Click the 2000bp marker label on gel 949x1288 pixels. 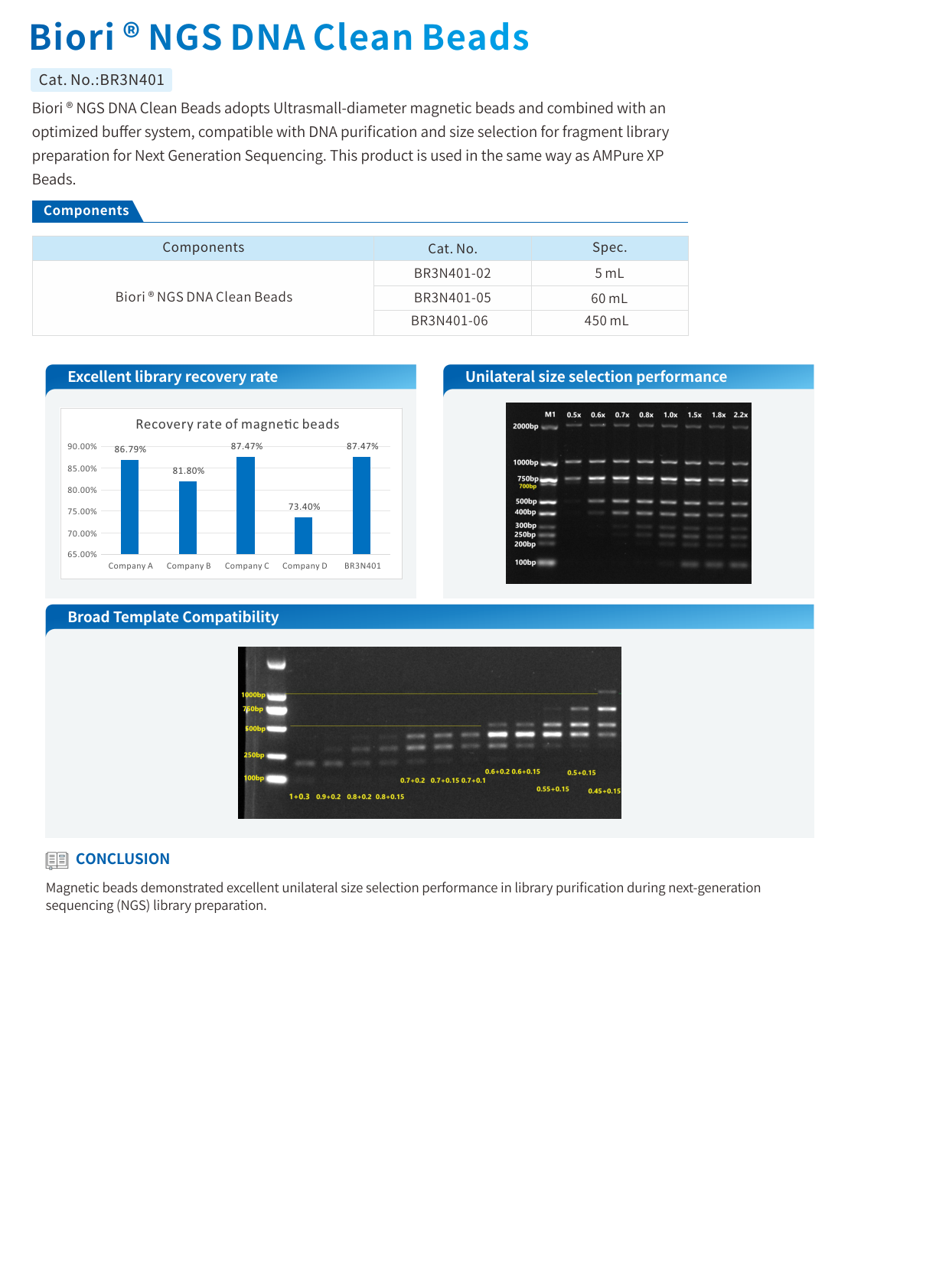point(525,426)
